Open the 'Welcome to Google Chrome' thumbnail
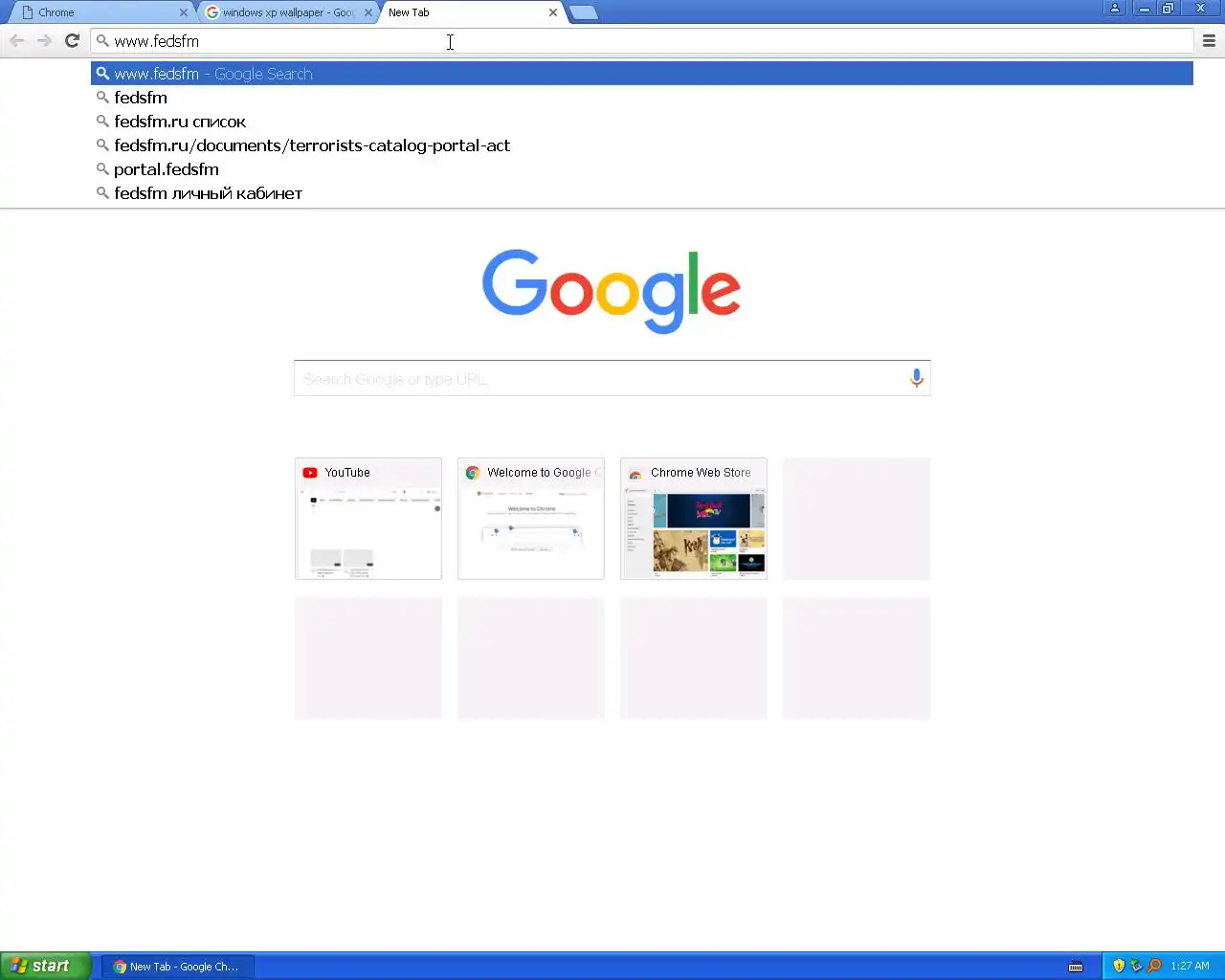The image size is (1225, 980). 531,518
